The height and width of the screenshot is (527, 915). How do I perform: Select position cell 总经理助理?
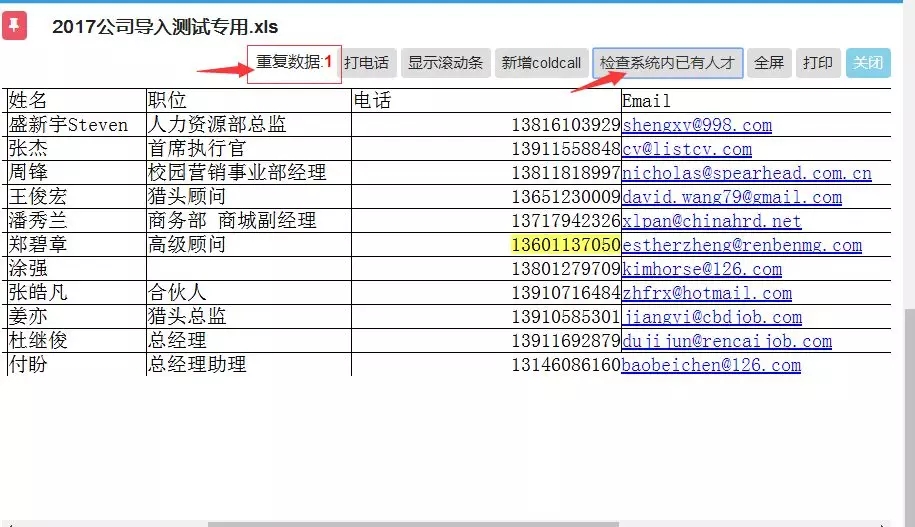pos(249,364)
